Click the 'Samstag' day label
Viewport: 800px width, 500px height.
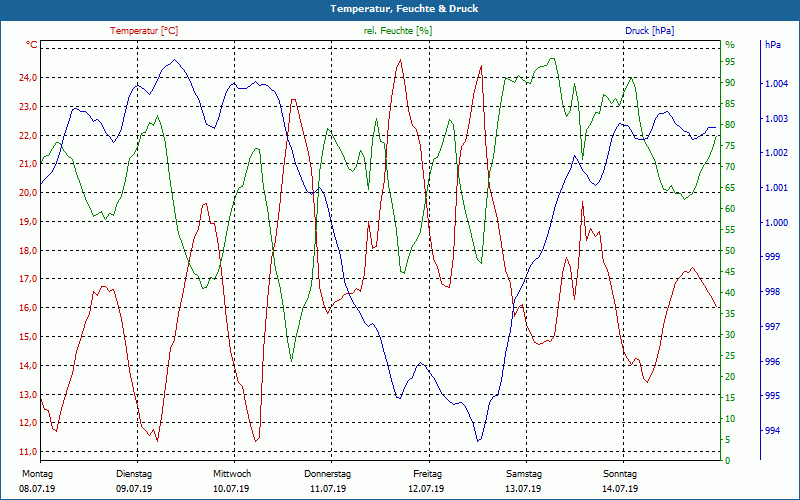[x=524, y=474]
